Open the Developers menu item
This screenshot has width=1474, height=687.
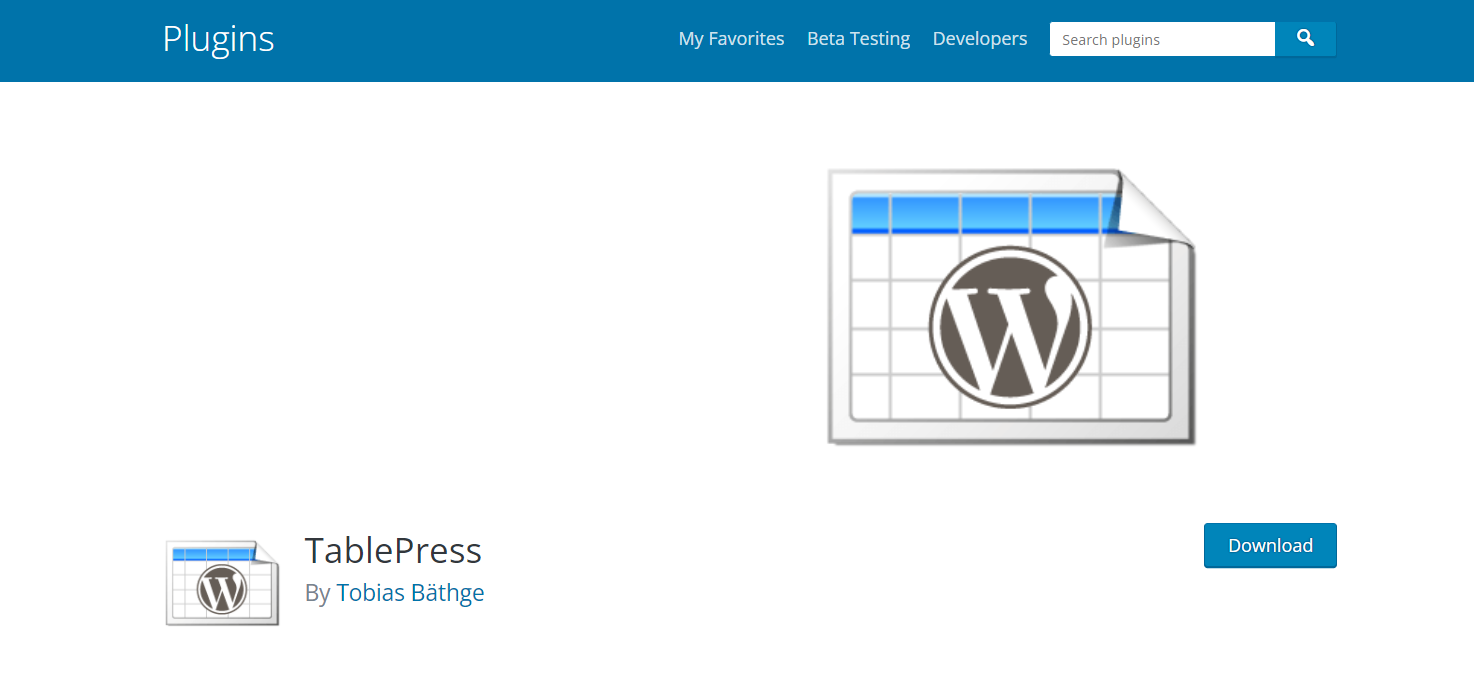click(x=980, y=39)
